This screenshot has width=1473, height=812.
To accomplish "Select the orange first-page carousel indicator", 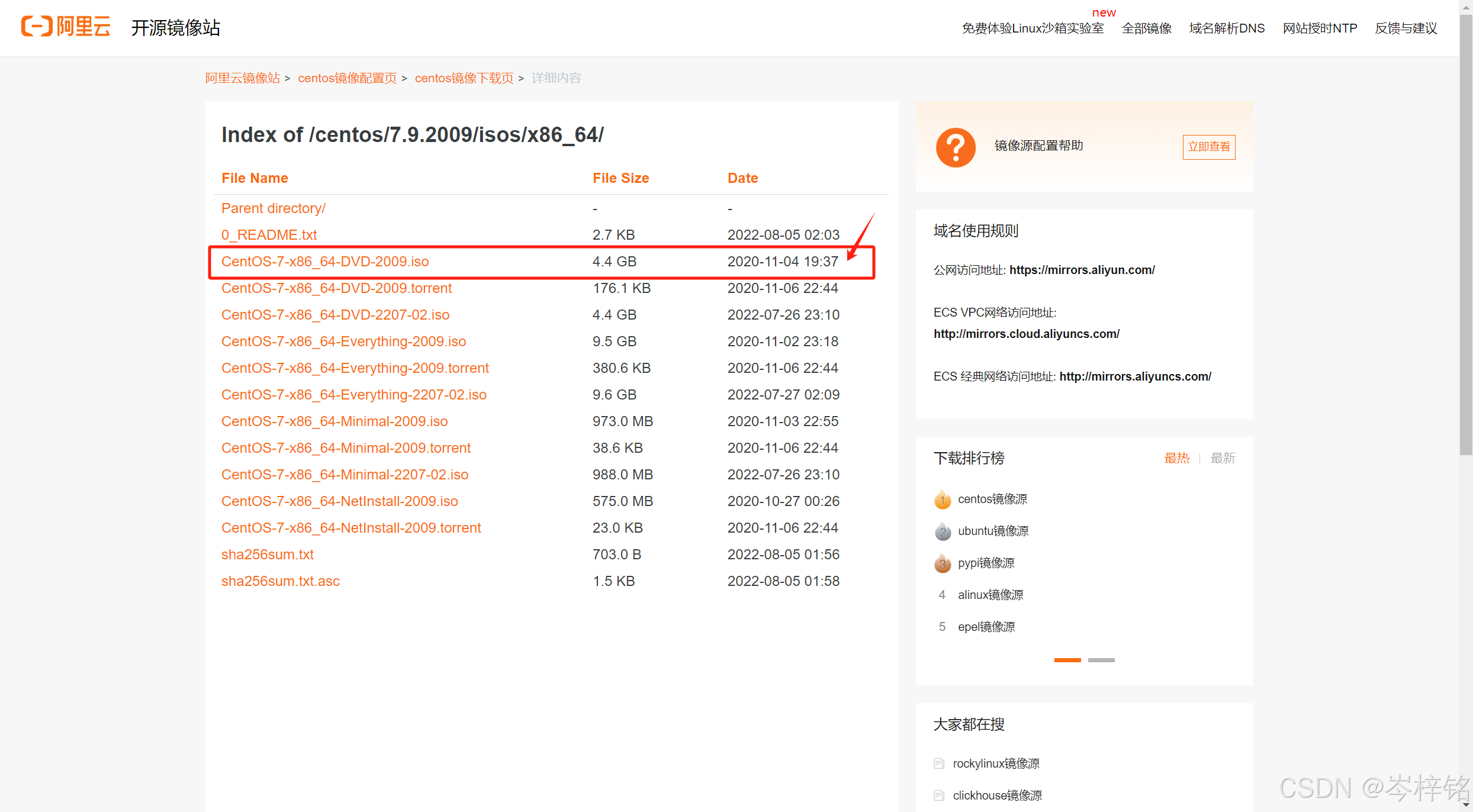I will pos(1067,660).
